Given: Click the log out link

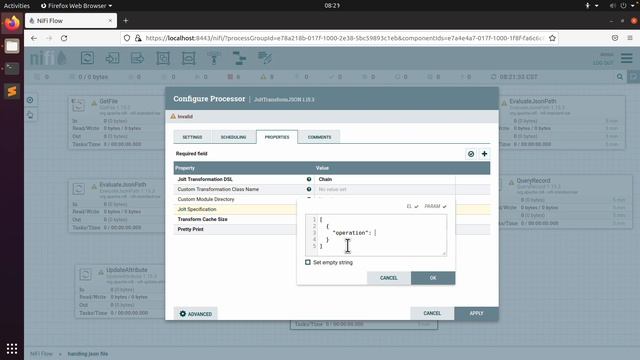Looking at the screenshot, I should click(603, 63).
